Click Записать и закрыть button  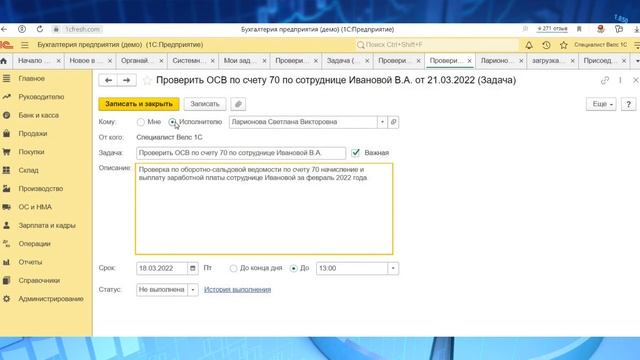pos(139,104)
